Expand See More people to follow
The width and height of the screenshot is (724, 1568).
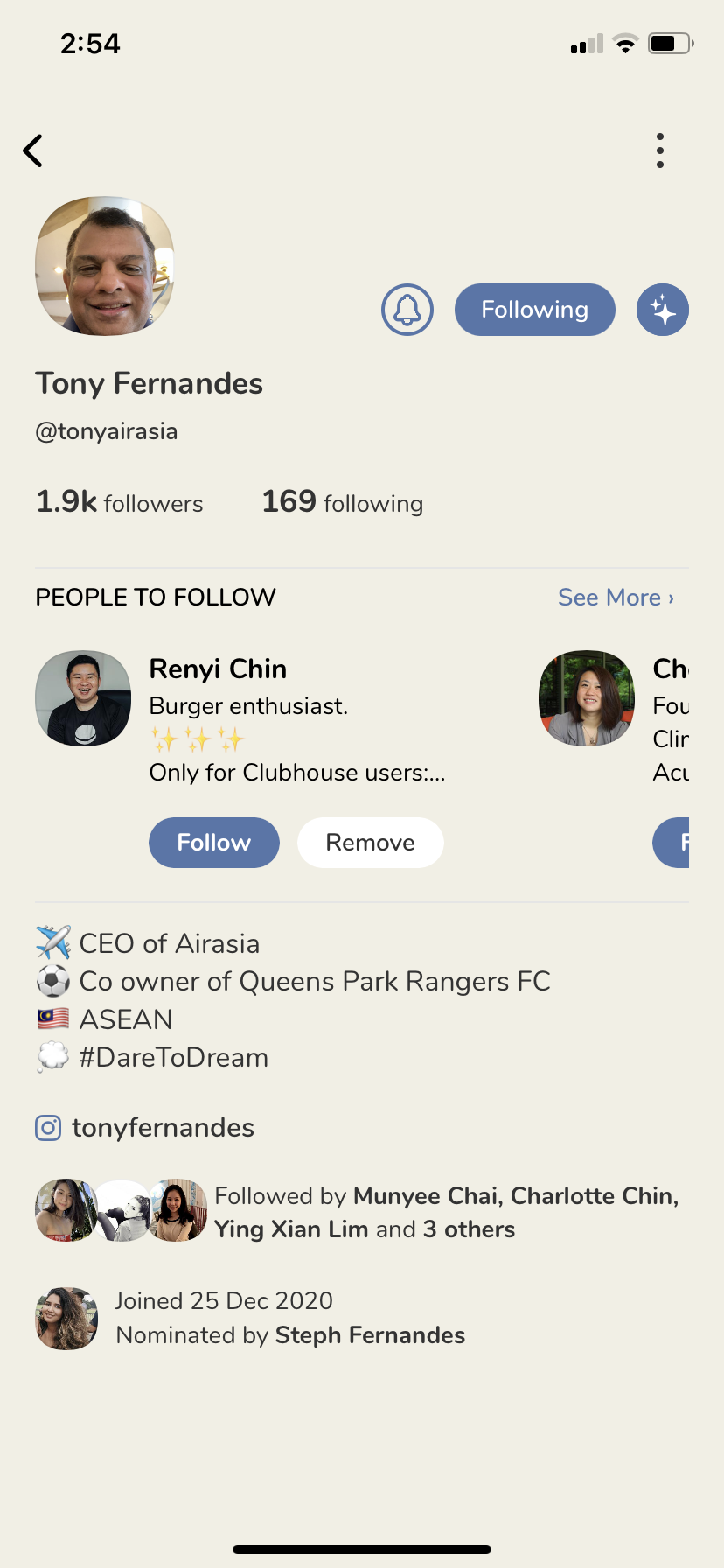tap(616, 598)
